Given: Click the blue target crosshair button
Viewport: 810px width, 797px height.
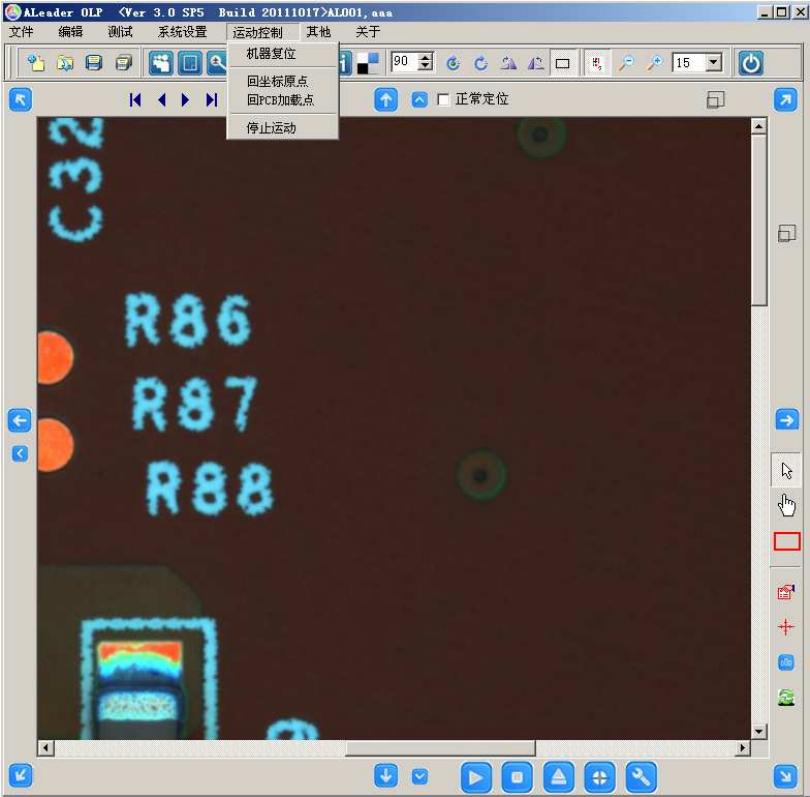Looking at the screenshot, I should pyautogui.click(x=599, y=776).
